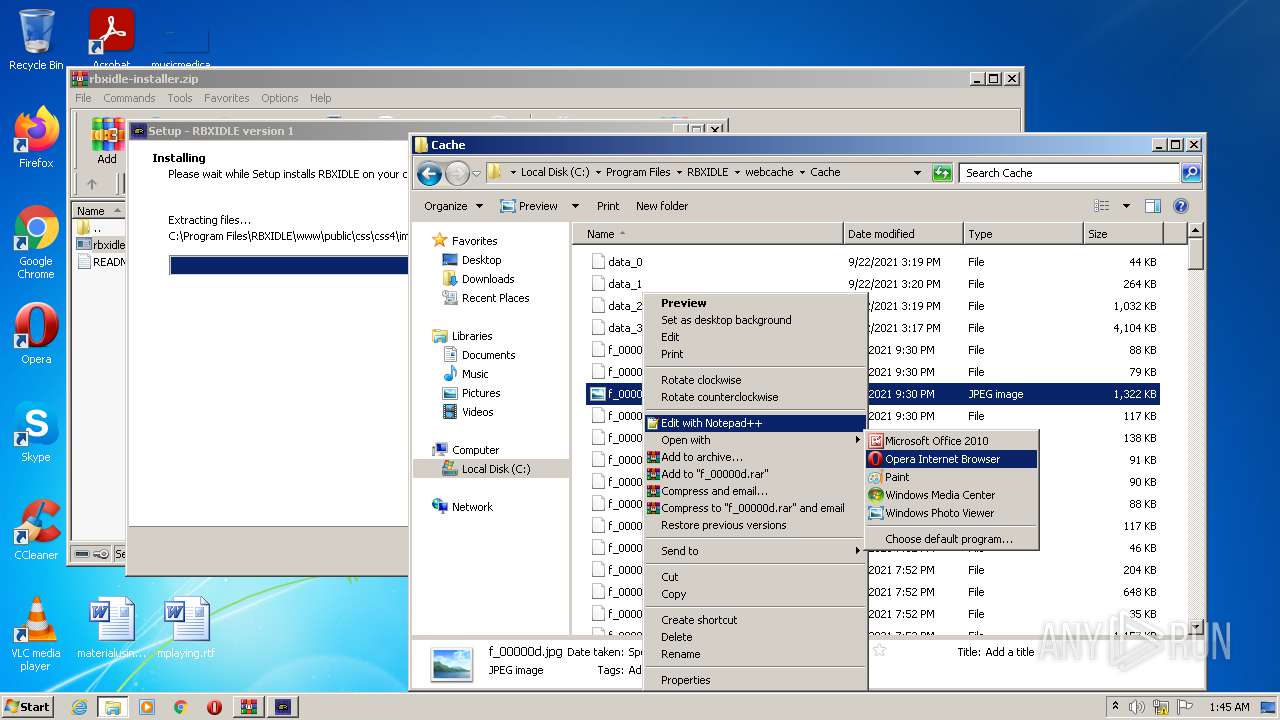Sort by Date modified column

click(x=903, y=234)
